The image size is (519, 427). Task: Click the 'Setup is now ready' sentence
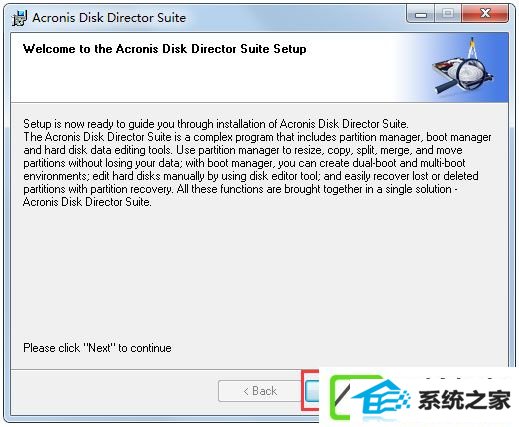(x=216, y=124)
